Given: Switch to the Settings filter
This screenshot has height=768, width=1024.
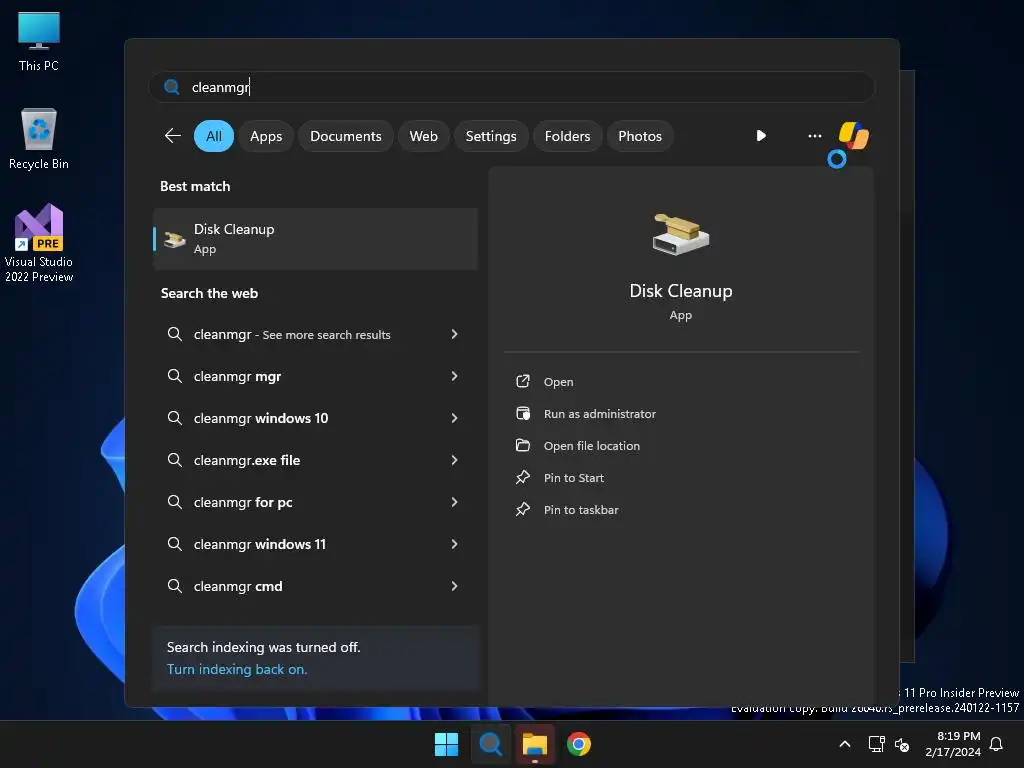Looking at the screenshot, I should [x=490, y=136].
